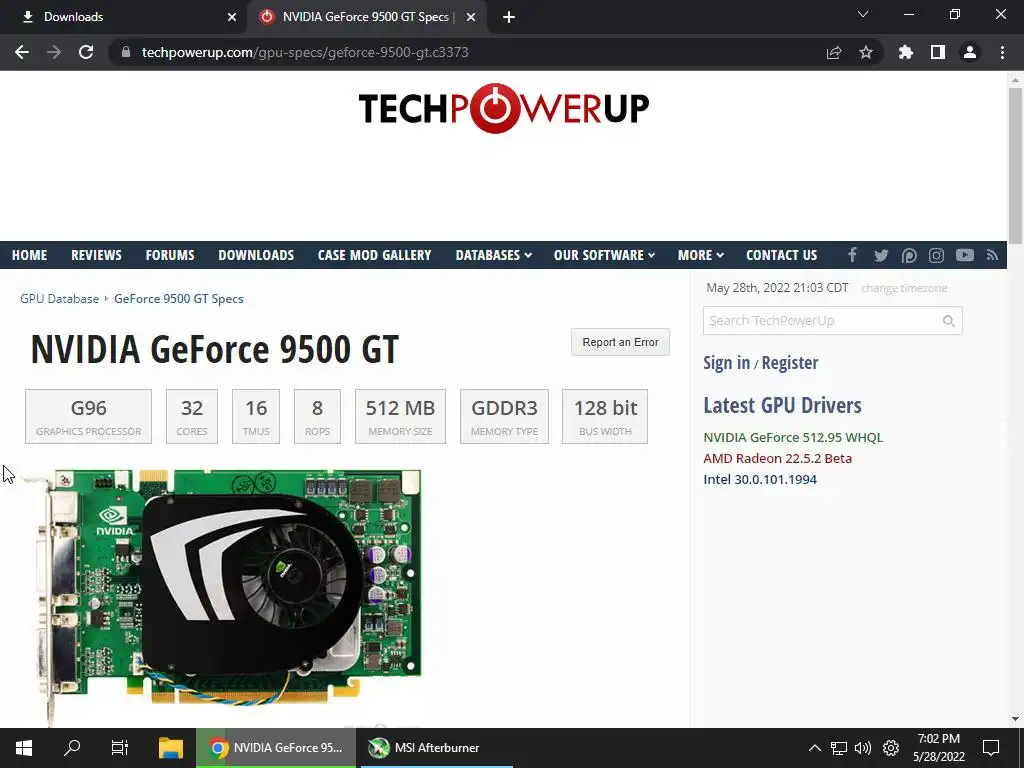Open the tab search chevron
The image size is (1024, 768).
coord(863,14)
